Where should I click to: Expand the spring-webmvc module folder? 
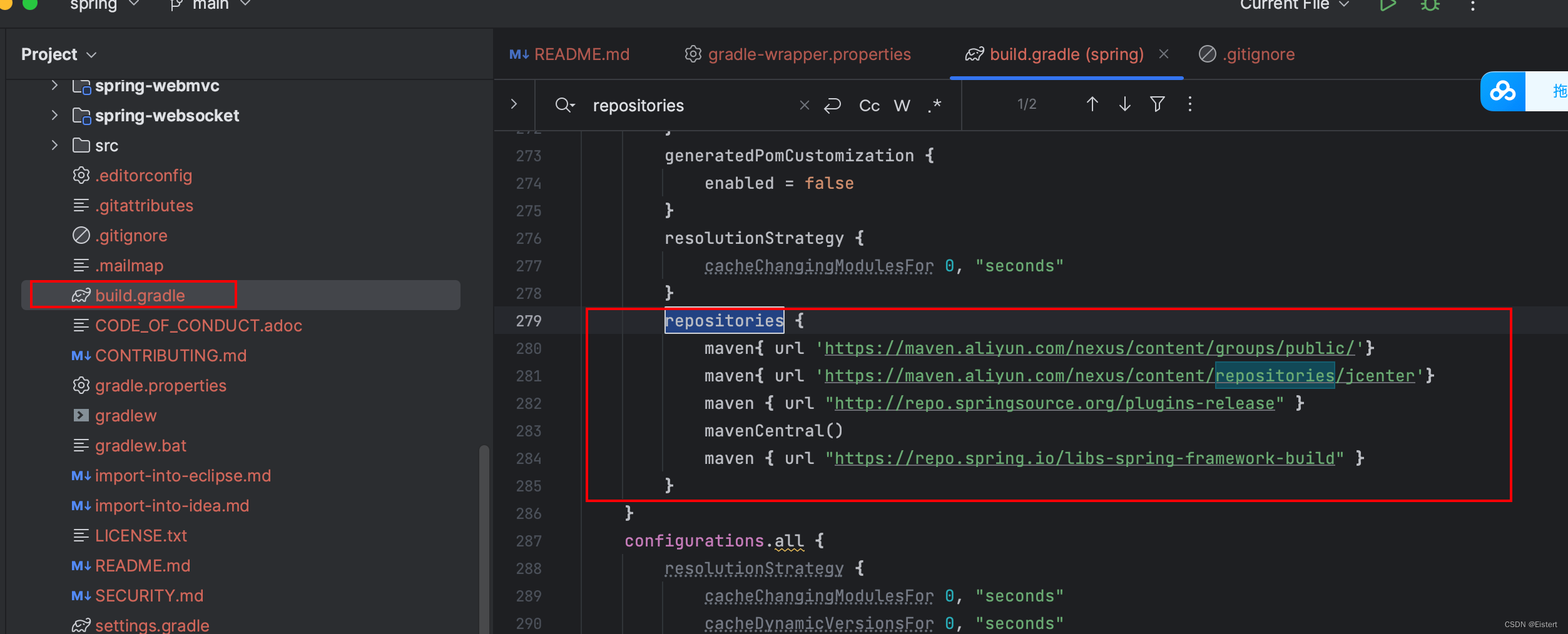click(54, 85)
